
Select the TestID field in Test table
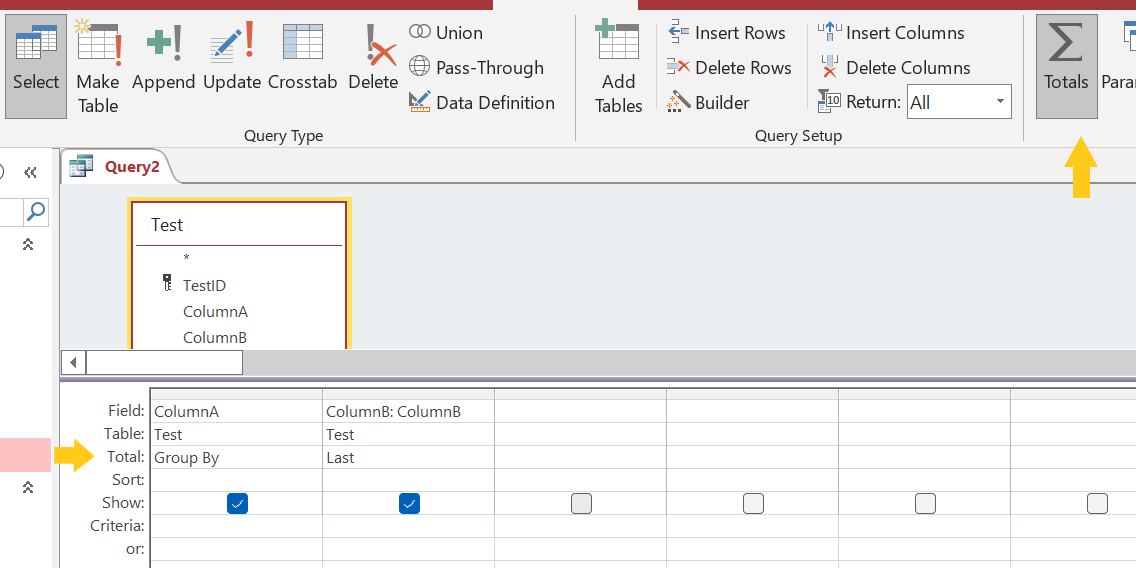tap(204, 285)
